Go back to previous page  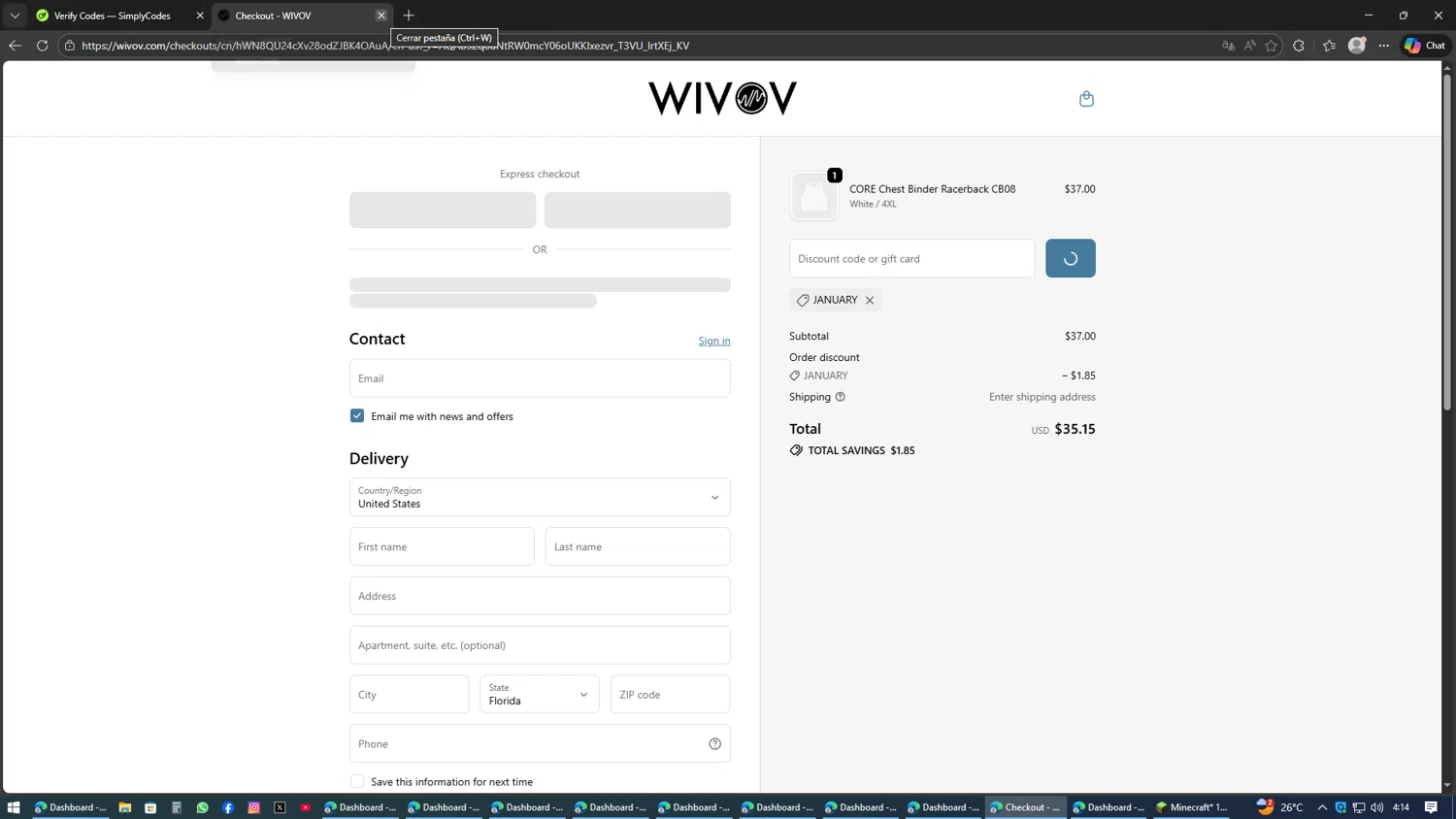tap(15, 46)
